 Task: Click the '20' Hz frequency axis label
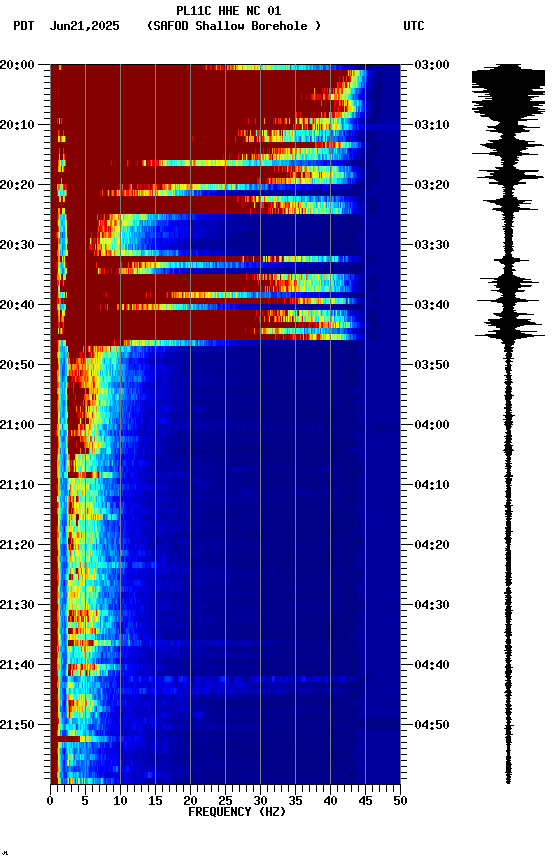[190, 801]
